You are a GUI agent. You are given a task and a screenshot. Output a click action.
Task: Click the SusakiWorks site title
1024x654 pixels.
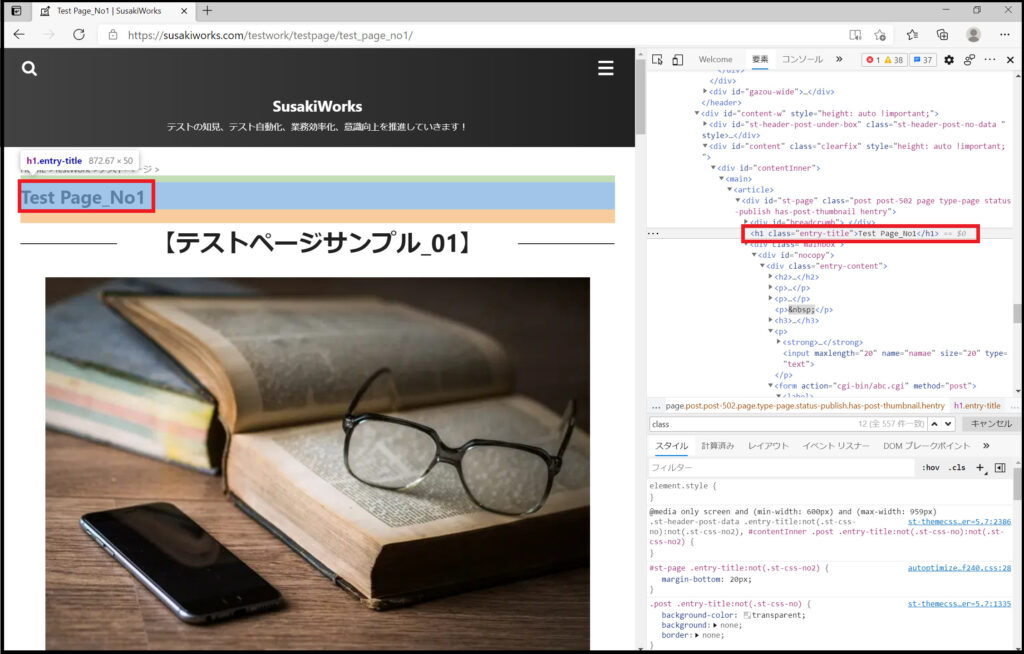click(x=317, y=106)
